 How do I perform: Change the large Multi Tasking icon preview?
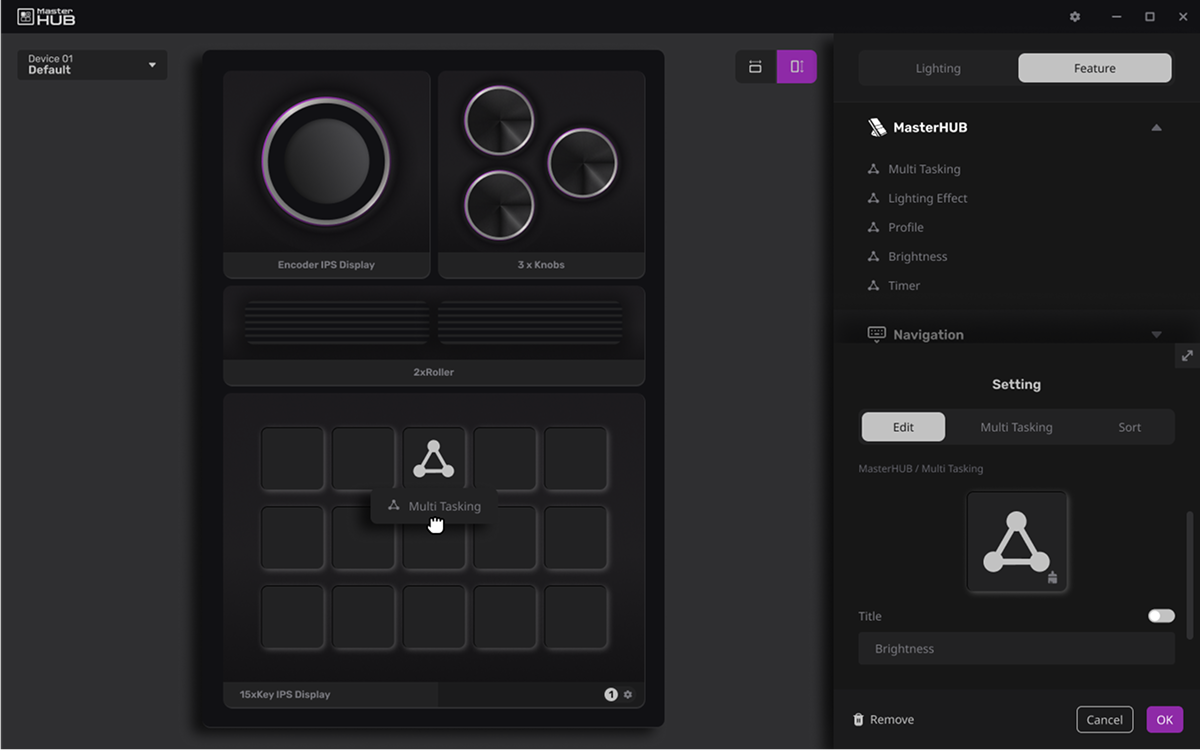click(1017, 542)
